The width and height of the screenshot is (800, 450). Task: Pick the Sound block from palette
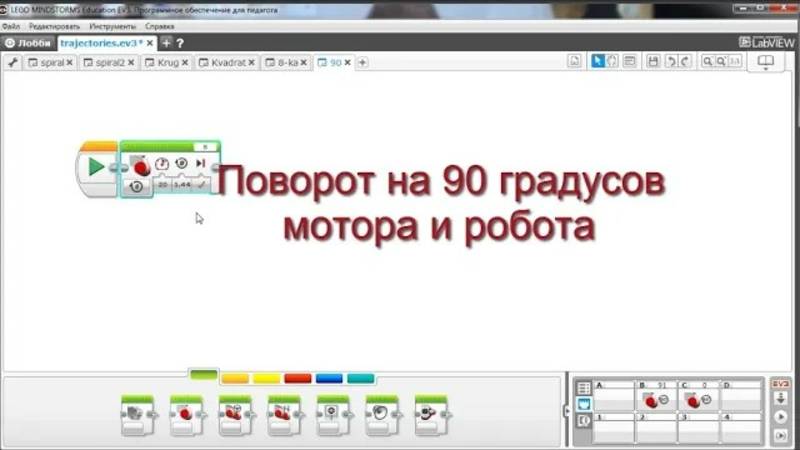point(382,415)
